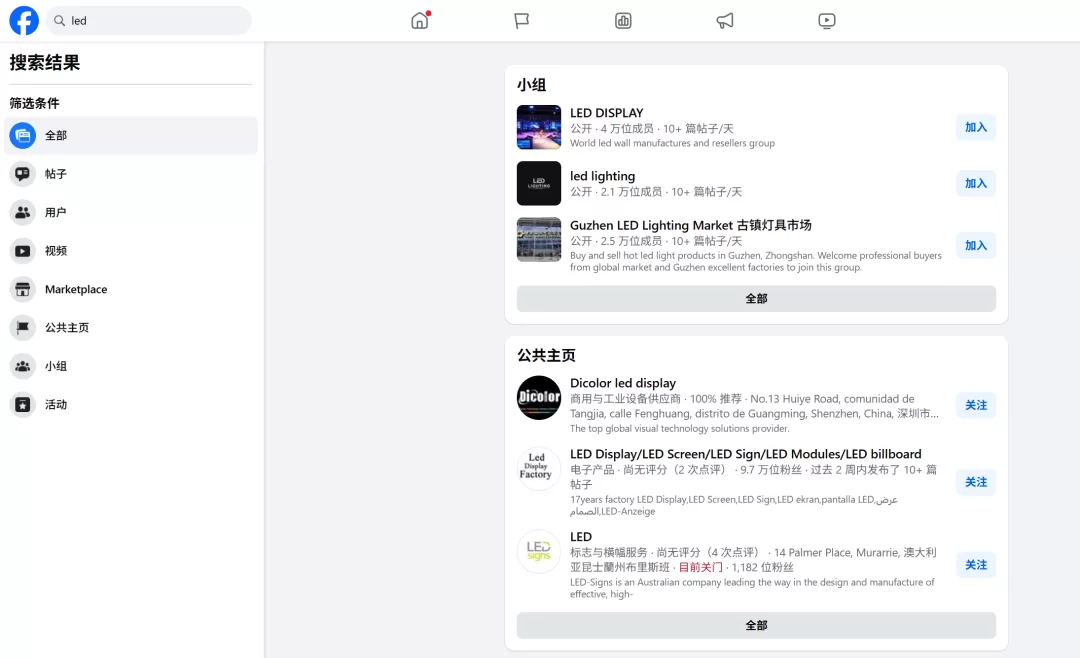This screenshot has width=1080, height=658.
Task: Follow the LED signs page with 关注
Action: [x=975, y=565]
